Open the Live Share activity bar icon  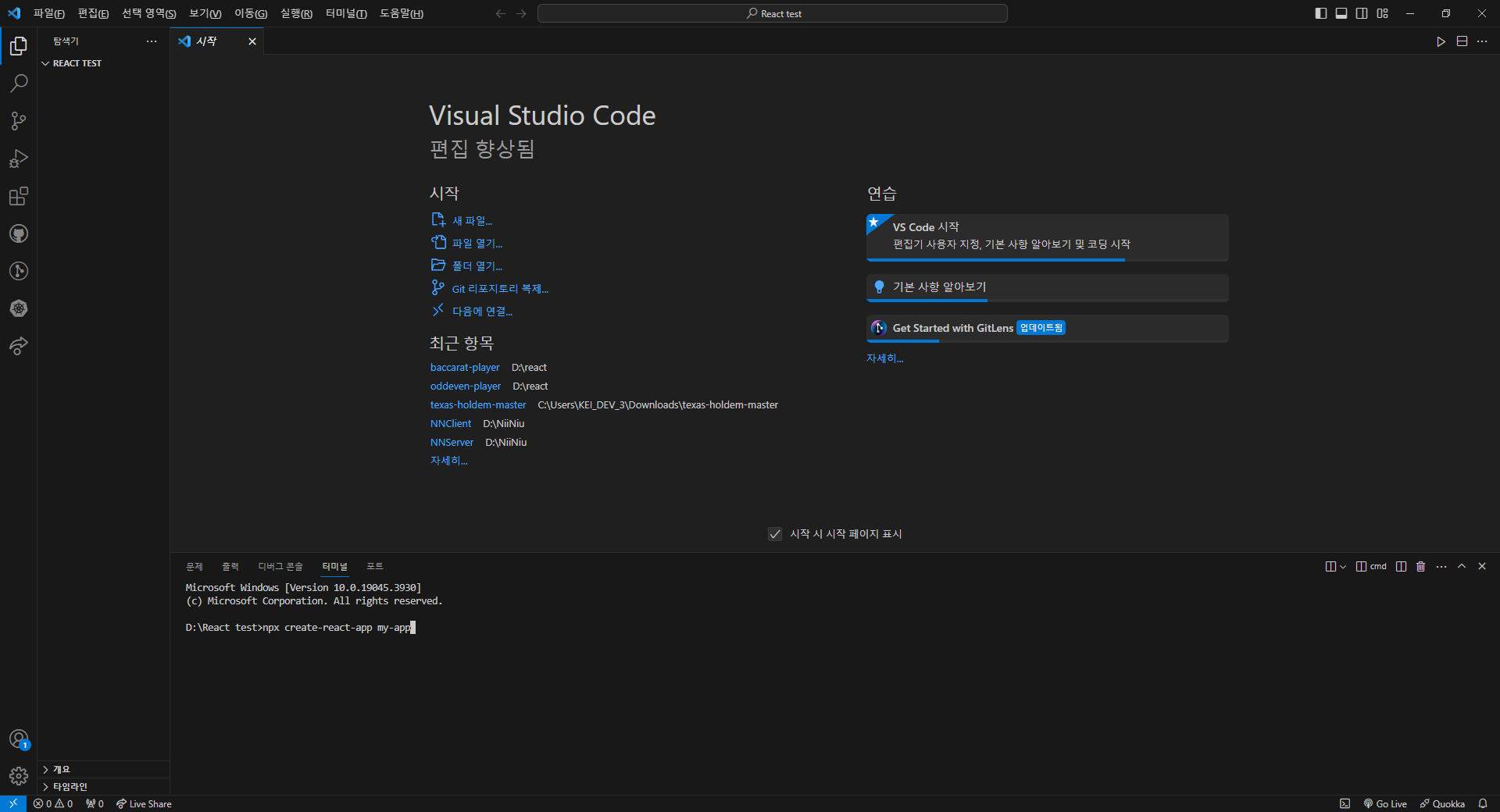click(19, 346)
